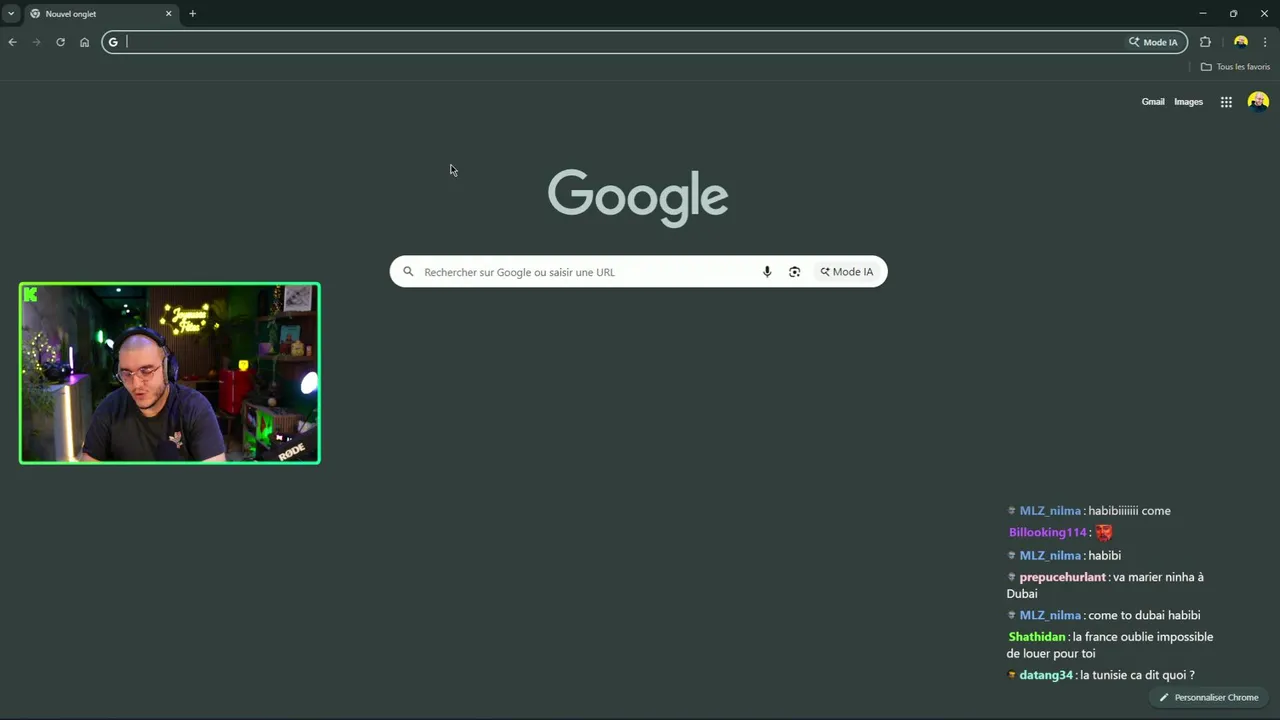Open the Google account avatar
The height and width of the screenshot is (720, 1280).
[x=1258, y=102]
